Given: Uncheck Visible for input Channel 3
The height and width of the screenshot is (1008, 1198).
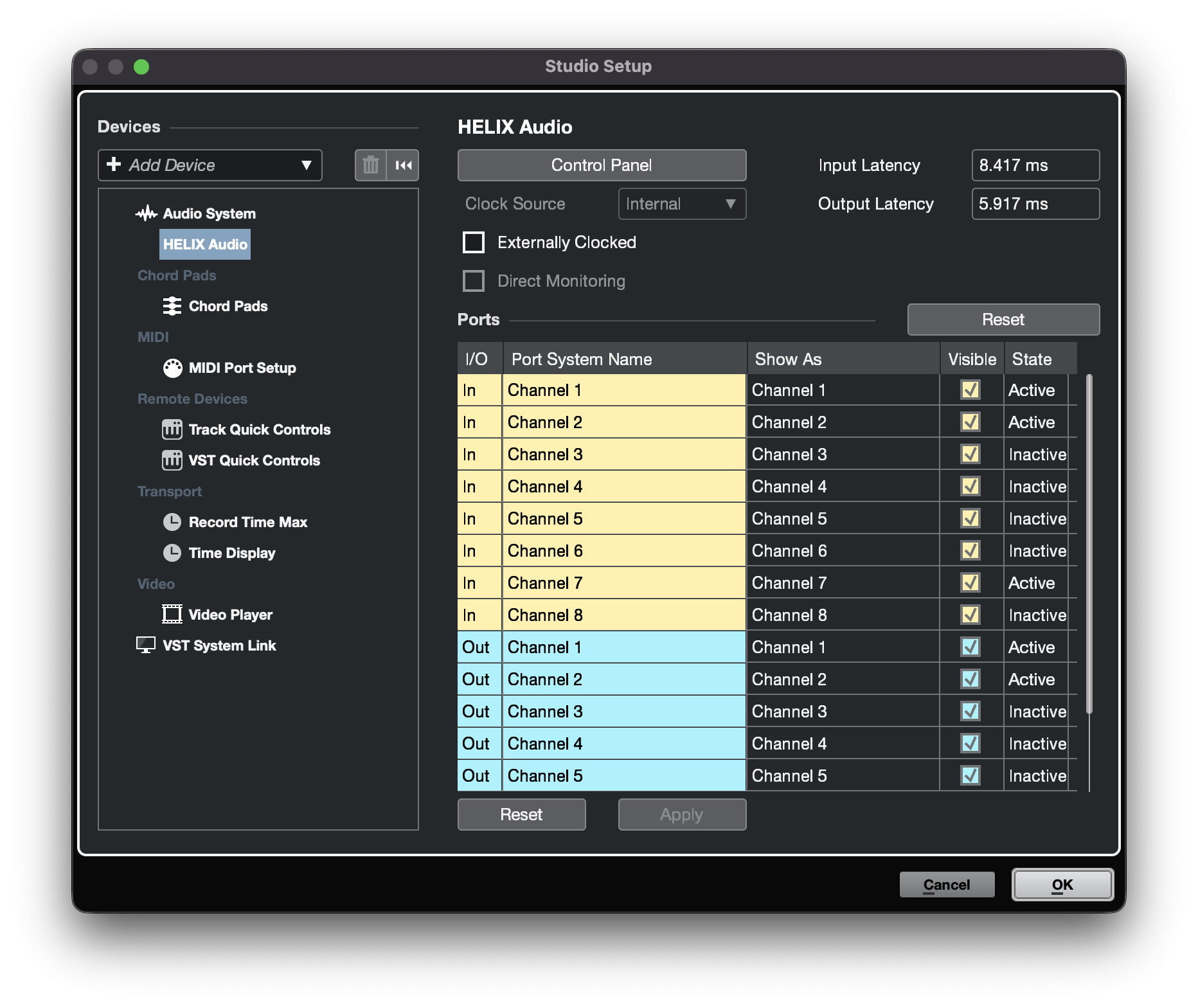Looking at the screenshot, I should (x=970, y=455).
